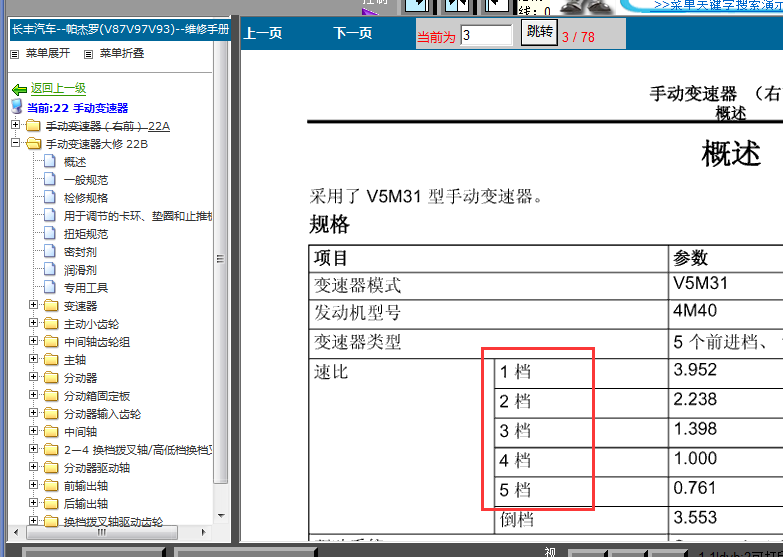Click the 菜单折叠 menu collapse link
783x557 pixels.
pos(122,53)
